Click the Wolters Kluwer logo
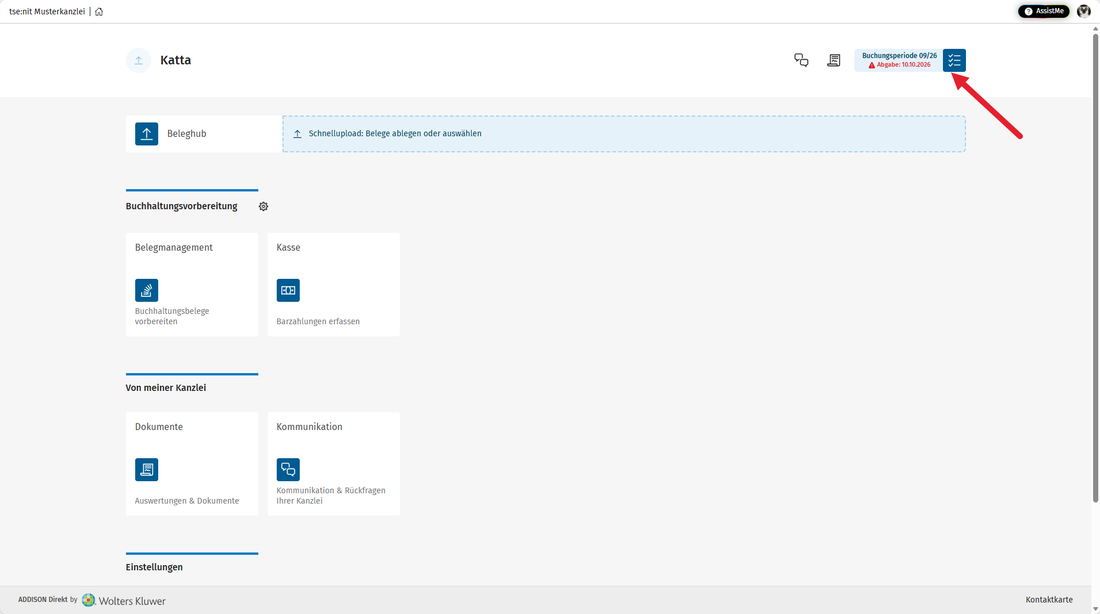The height and width of the screenshot is (614, 1100). click(x=123, y=601)
